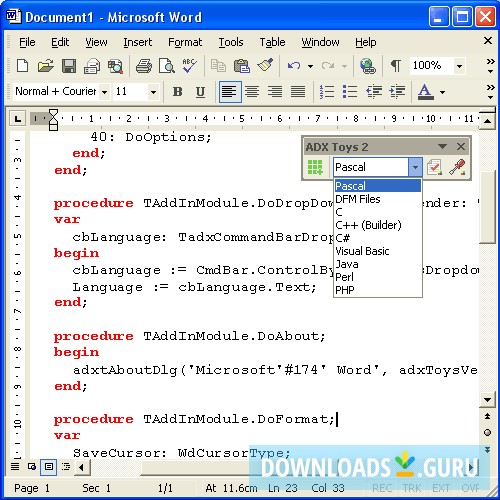This screenshot has height=500, width=500.
Task: Switch to Outline view
Action: point(66,466)
